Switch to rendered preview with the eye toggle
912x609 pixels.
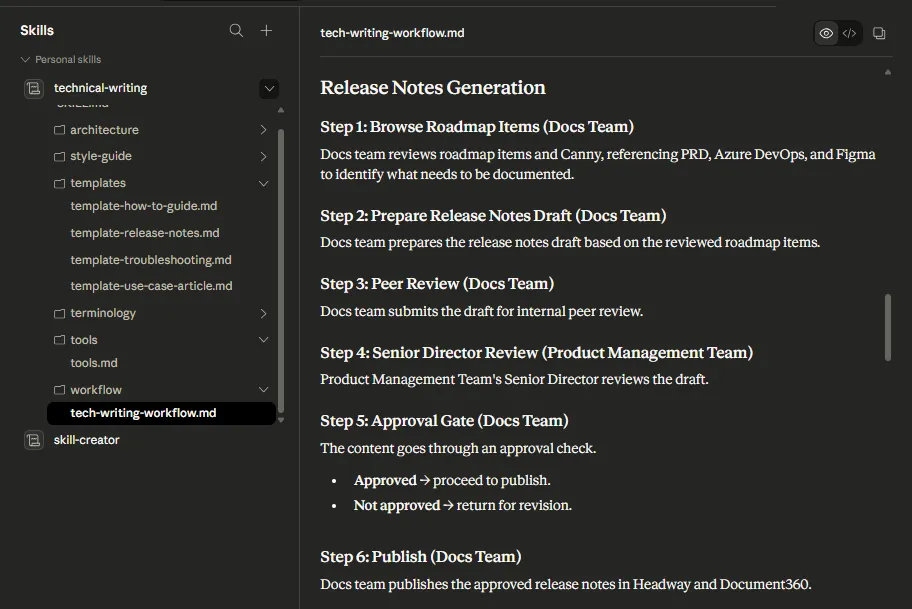(825, 32)
